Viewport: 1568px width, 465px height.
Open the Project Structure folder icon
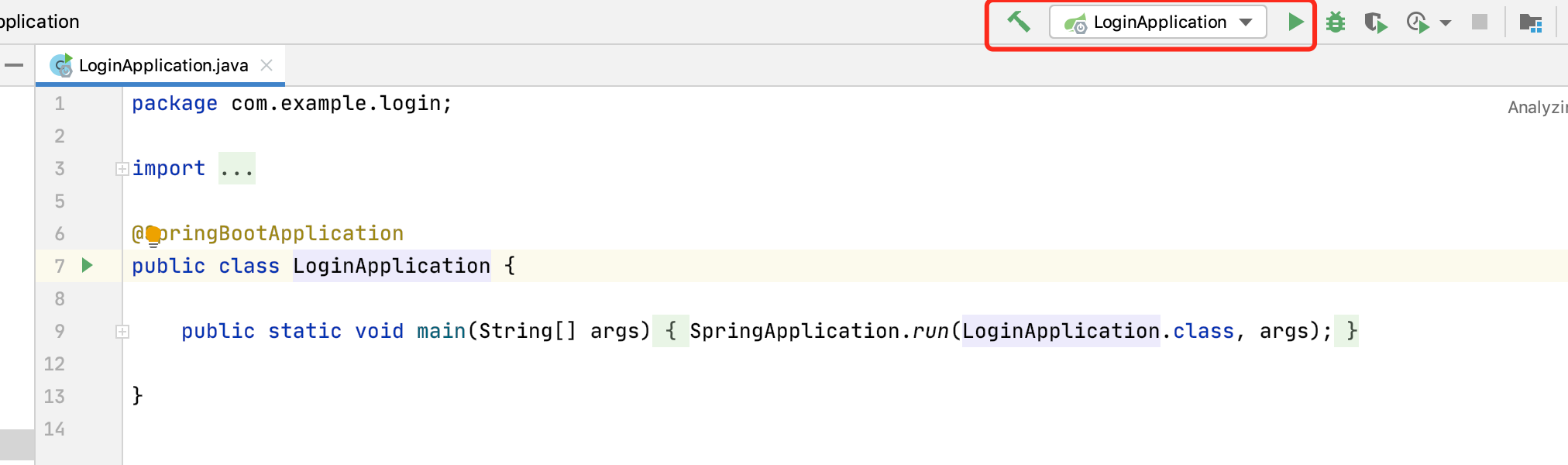(1531, 22)
